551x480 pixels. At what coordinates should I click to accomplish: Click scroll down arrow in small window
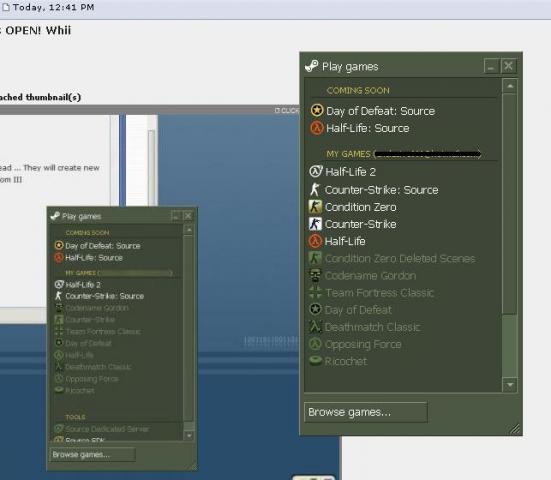click(x=189, y=435)
